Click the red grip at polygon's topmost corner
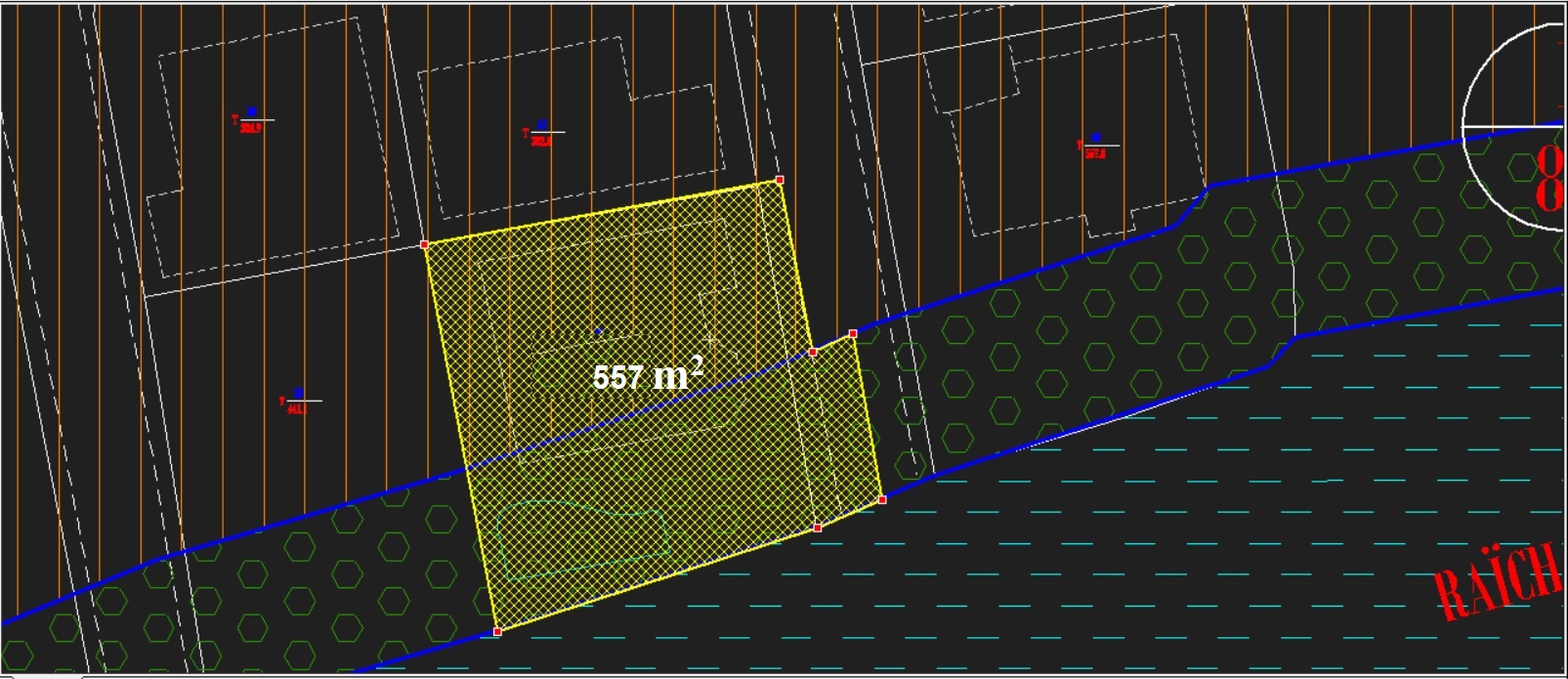Image resolution: width=1568 pixels, height=679 pixels. (x=780, y=180)
